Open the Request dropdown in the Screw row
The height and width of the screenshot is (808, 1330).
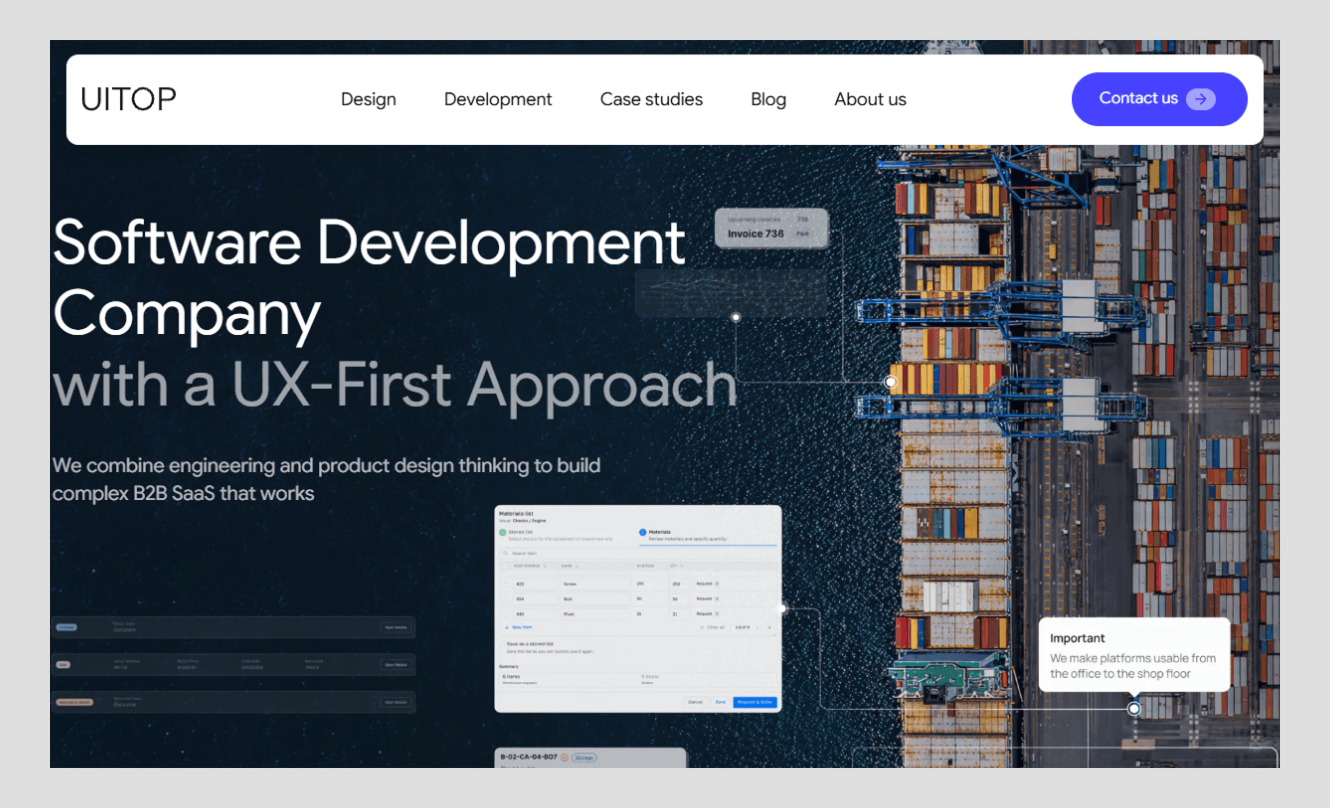click(x=708, y=583)
